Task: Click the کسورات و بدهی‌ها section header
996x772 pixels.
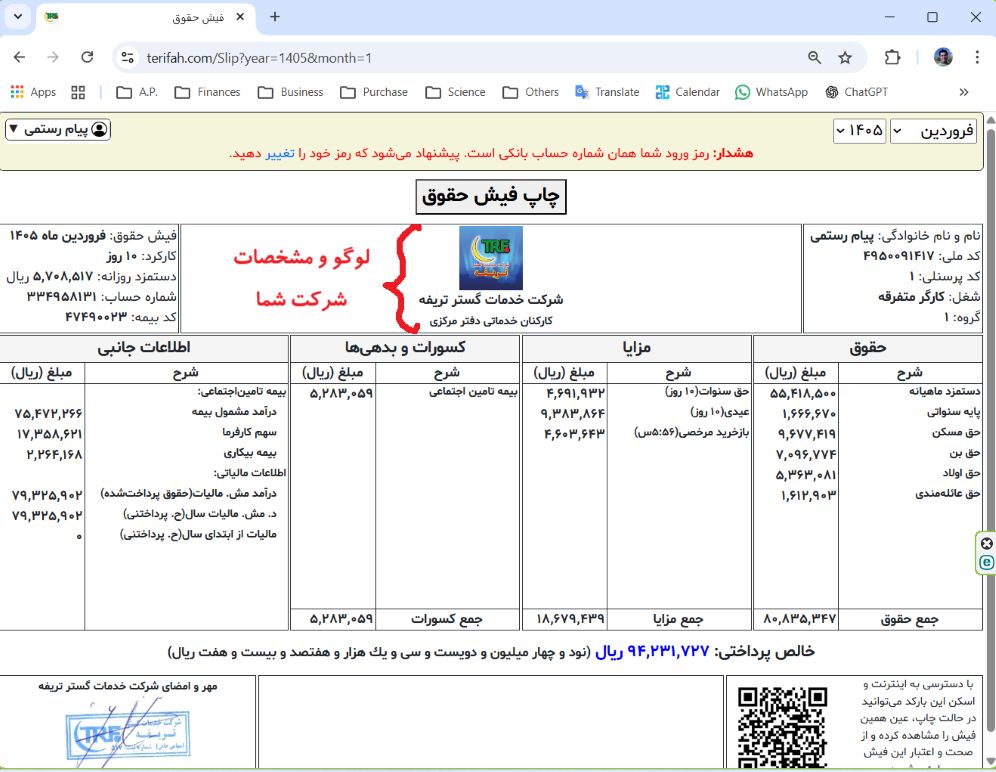Action: pyautogui.click(x=405, y=348)
